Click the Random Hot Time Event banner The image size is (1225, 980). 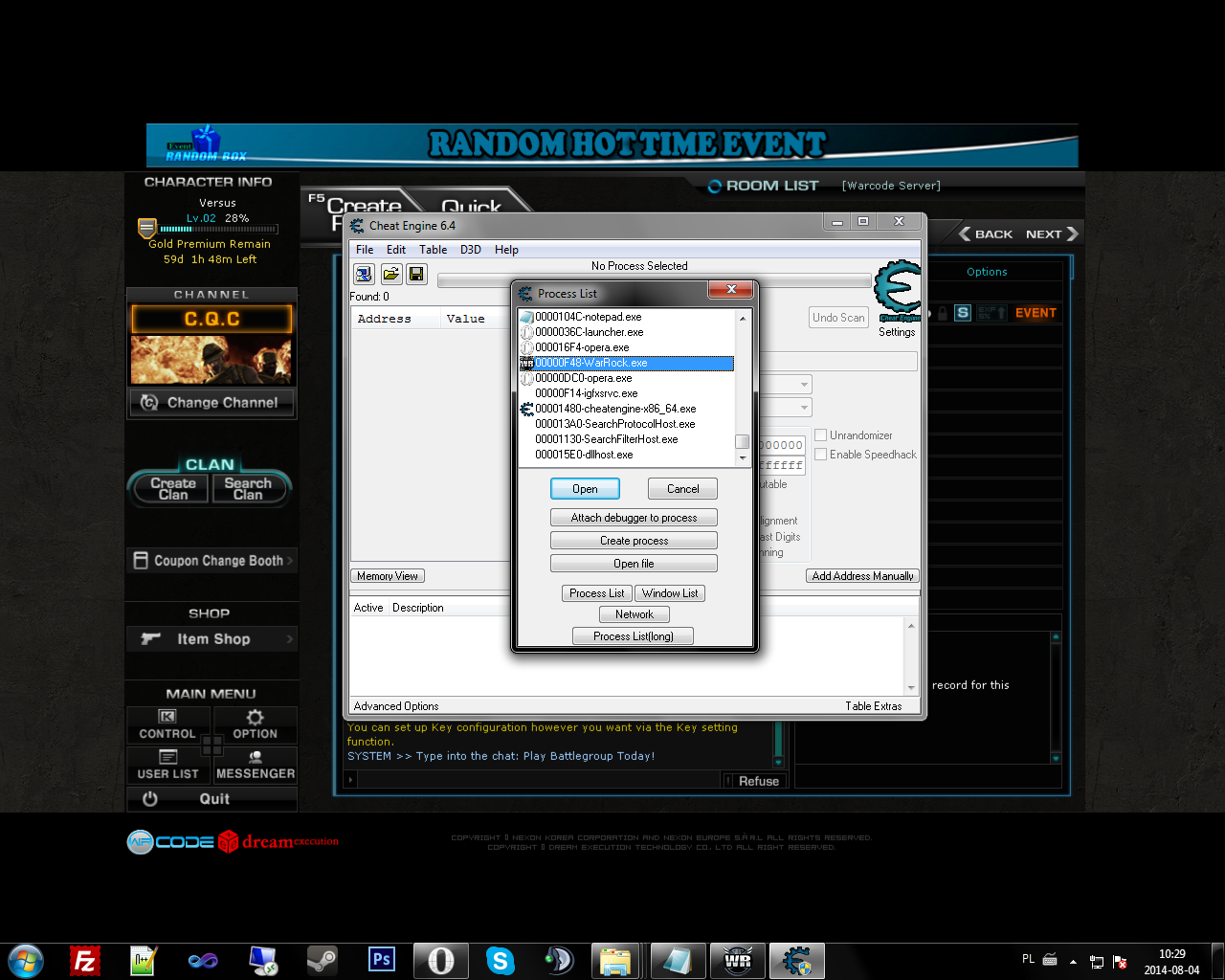(x=612, y=145)
